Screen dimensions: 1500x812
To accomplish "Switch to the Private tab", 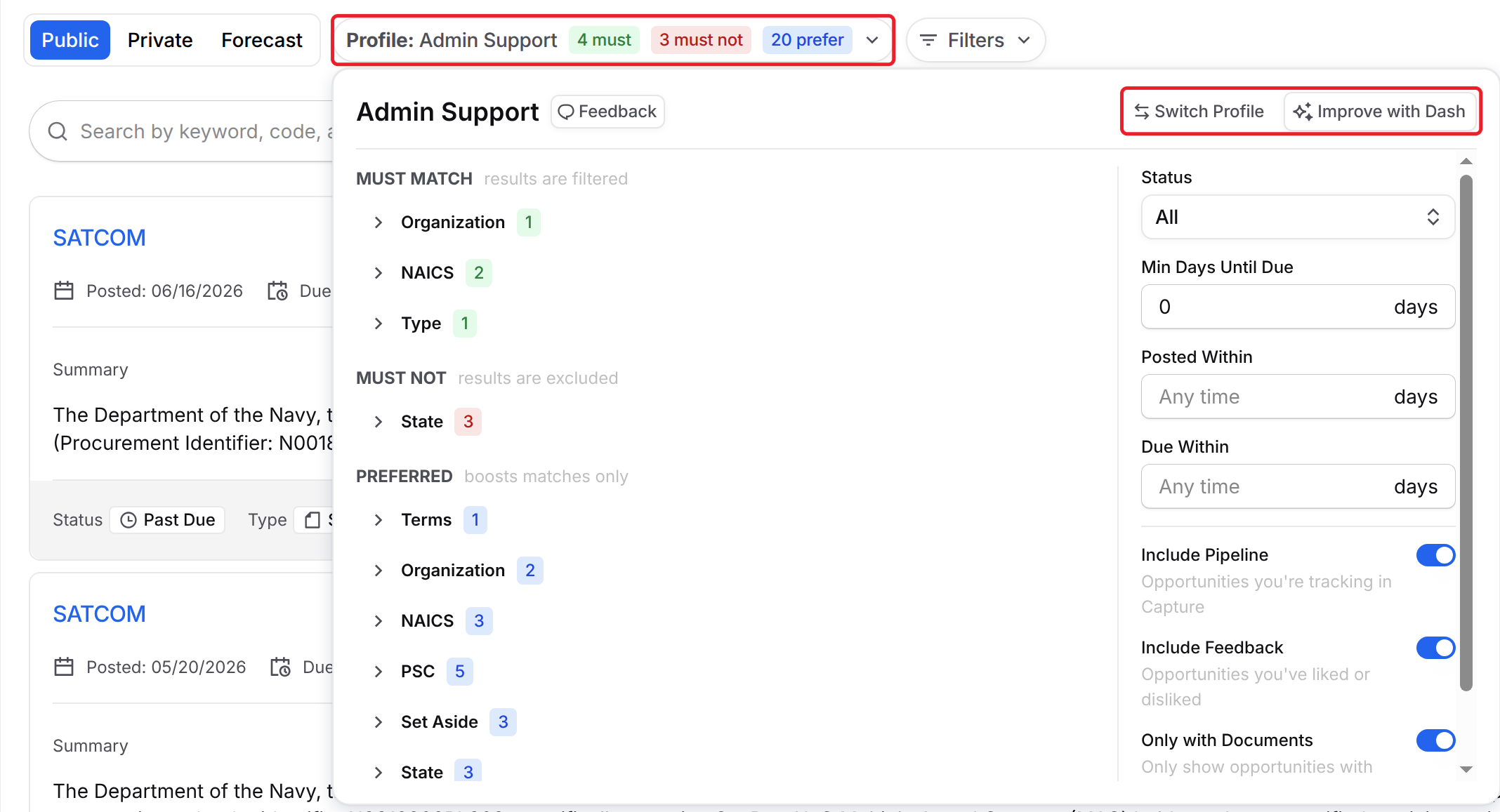I will tap(160, 40).
